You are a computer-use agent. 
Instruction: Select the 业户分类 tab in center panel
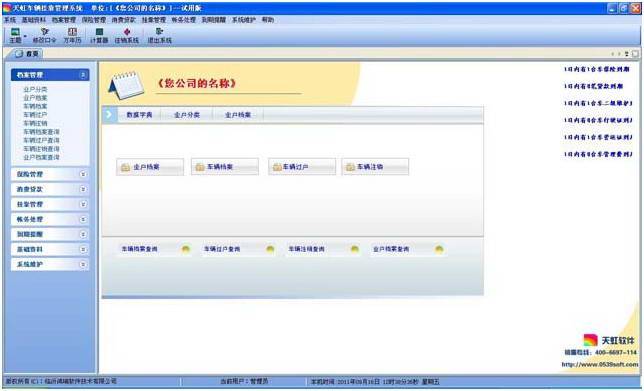[x=187, y=115]
